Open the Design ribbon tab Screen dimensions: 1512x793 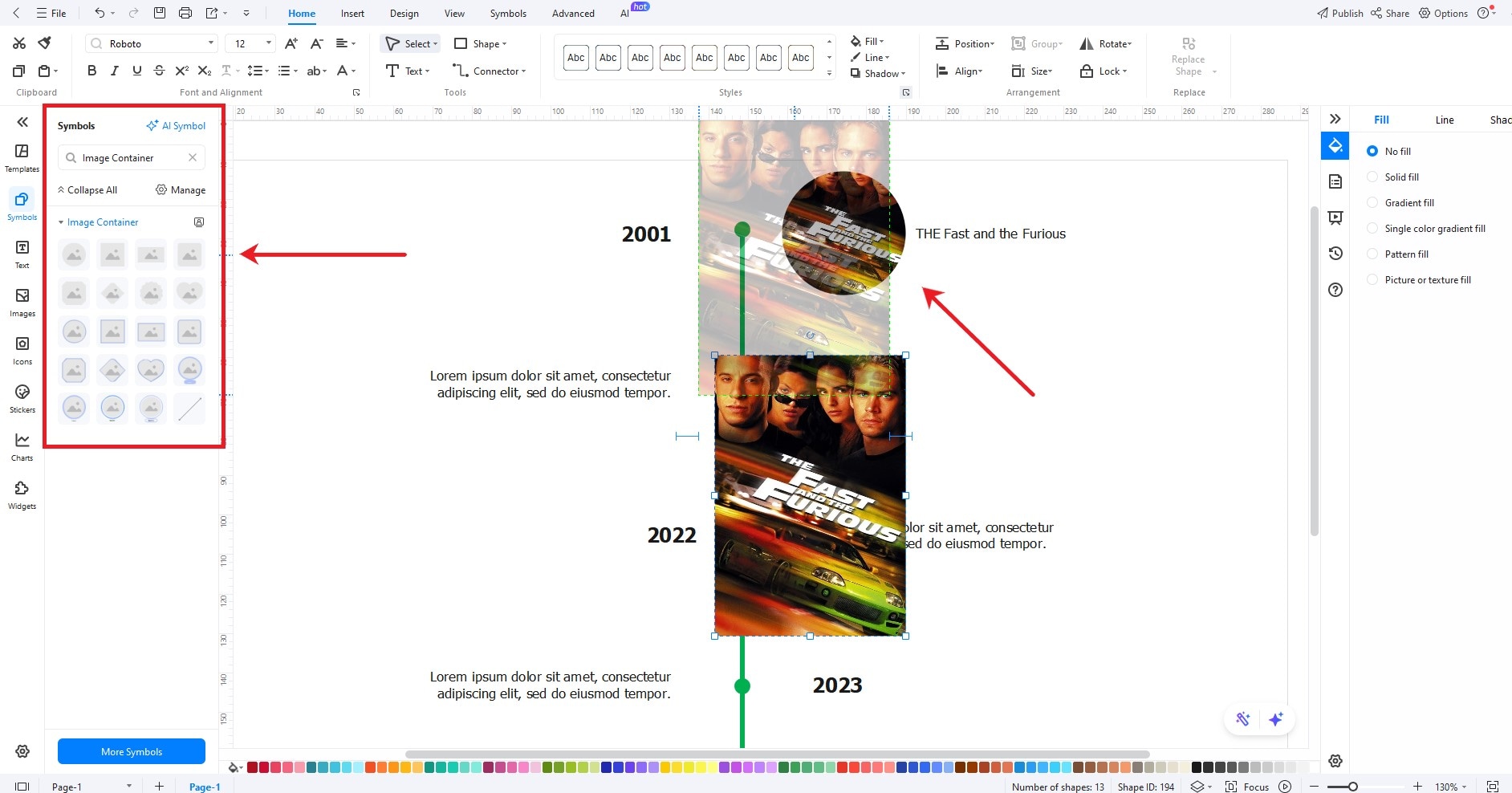point(404,13)
